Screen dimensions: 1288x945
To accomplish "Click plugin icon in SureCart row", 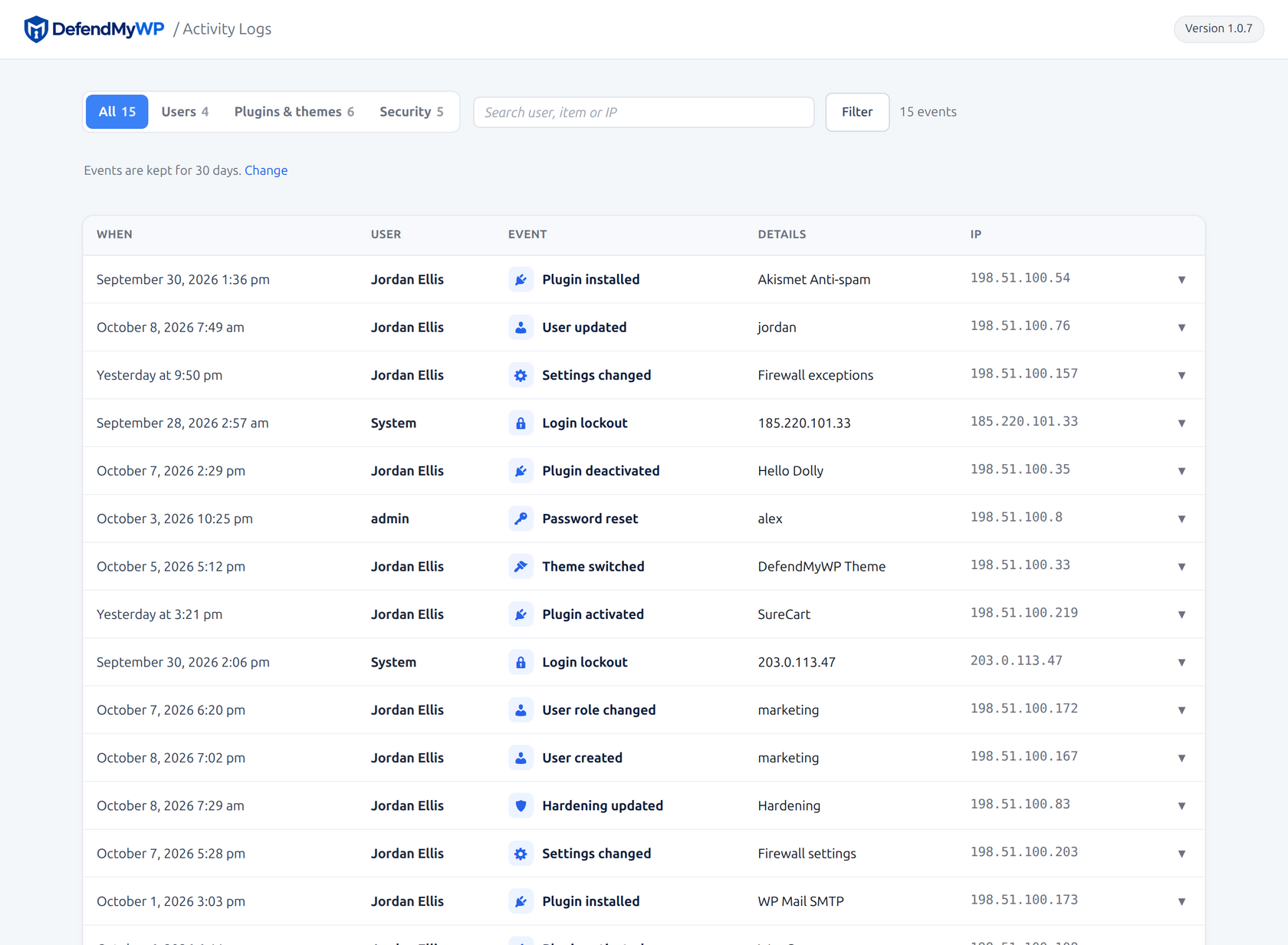I will 521,614.
